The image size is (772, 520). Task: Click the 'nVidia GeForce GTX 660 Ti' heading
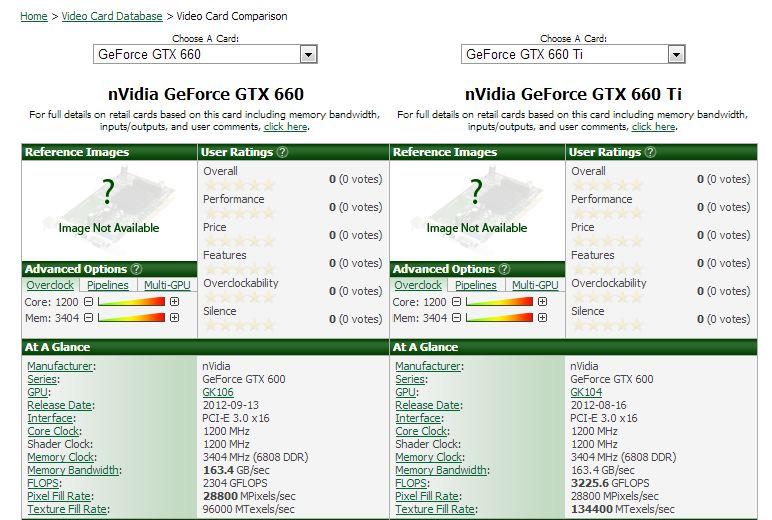[x=573, y=94]
